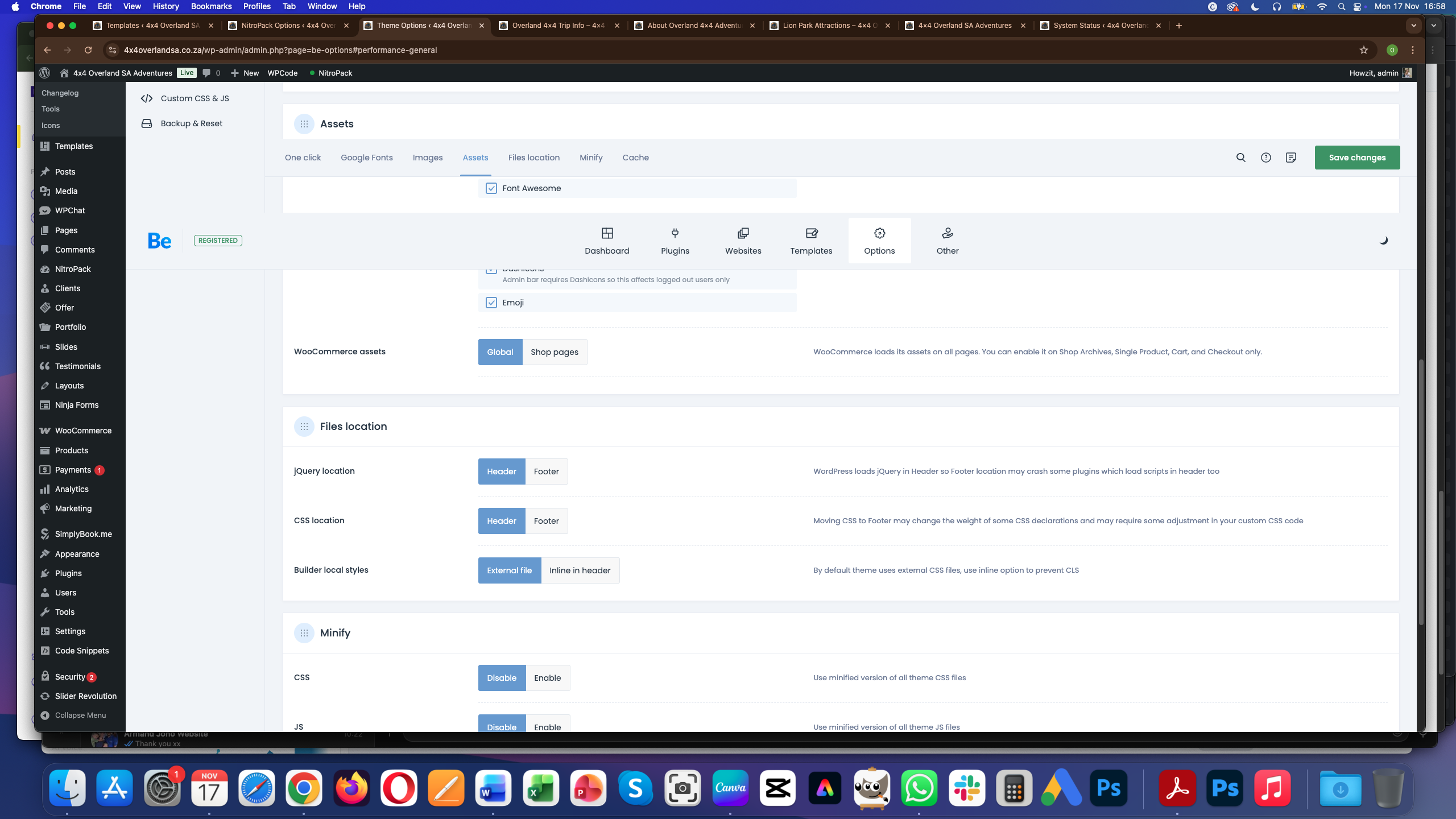Set Builder local styles to Inline in header
Image resolution: width=1456 pixels, height=819 pixels.
(580, 570)
